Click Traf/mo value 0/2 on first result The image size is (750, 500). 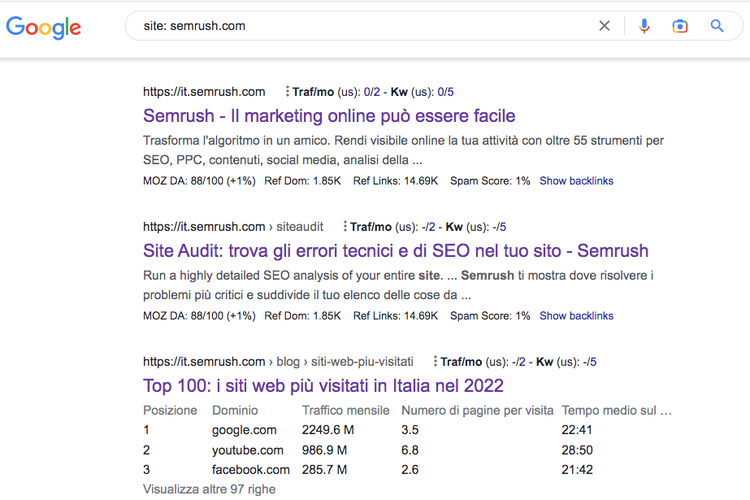point(372,92)
